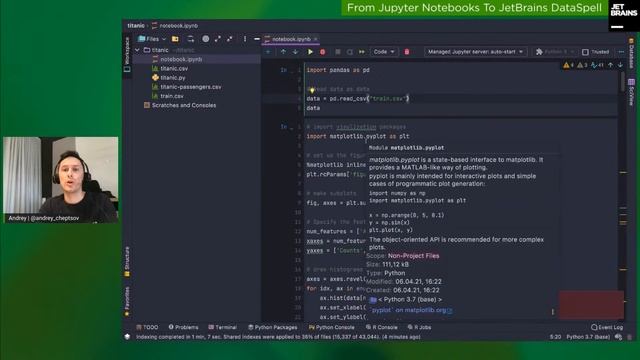
Task: Delete the cell with red trash icon
Action: pos(407,52)
